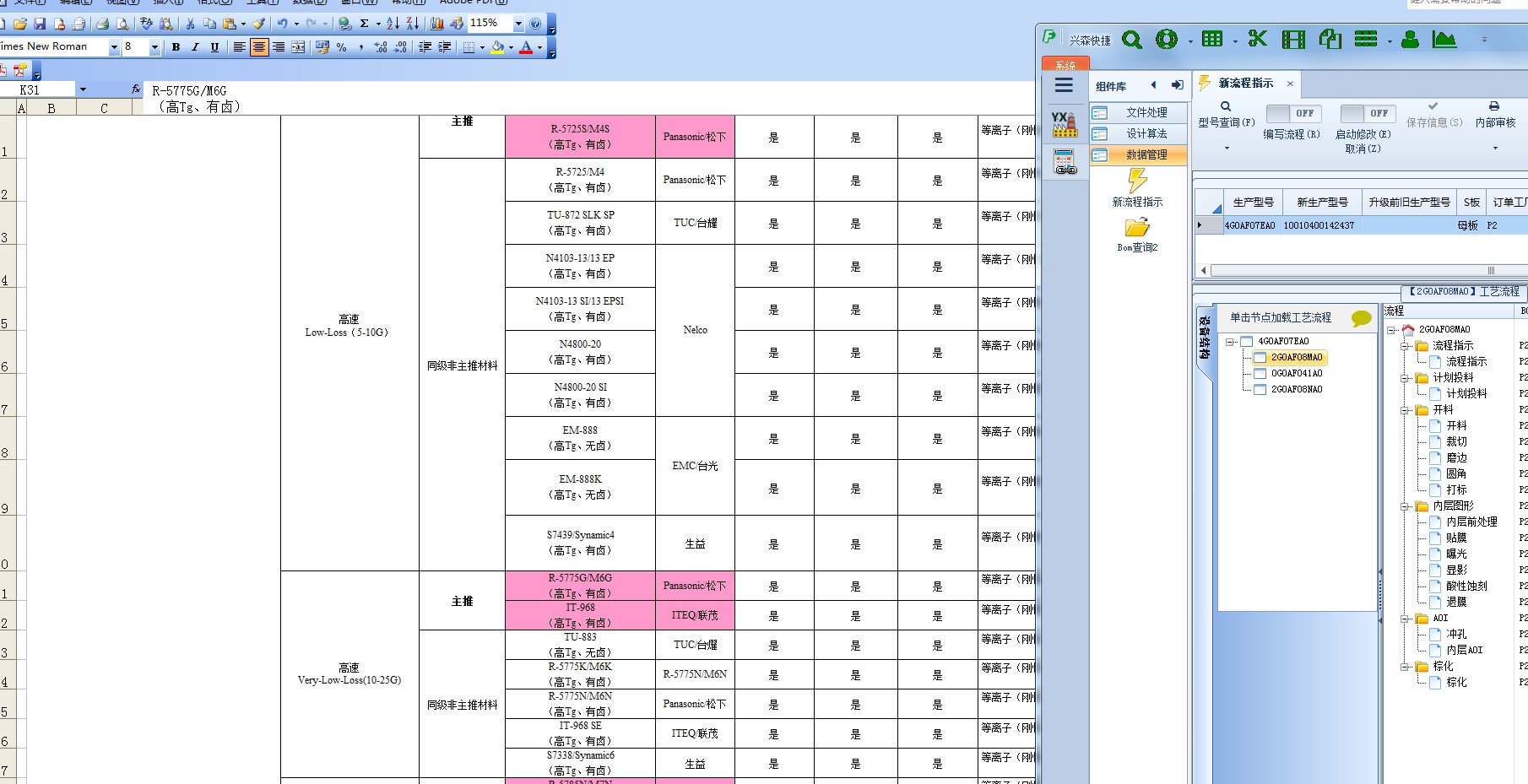Click the YX factory icon in sidebar
Viewport: 1528px width, 784px height.
(1065, 124)
